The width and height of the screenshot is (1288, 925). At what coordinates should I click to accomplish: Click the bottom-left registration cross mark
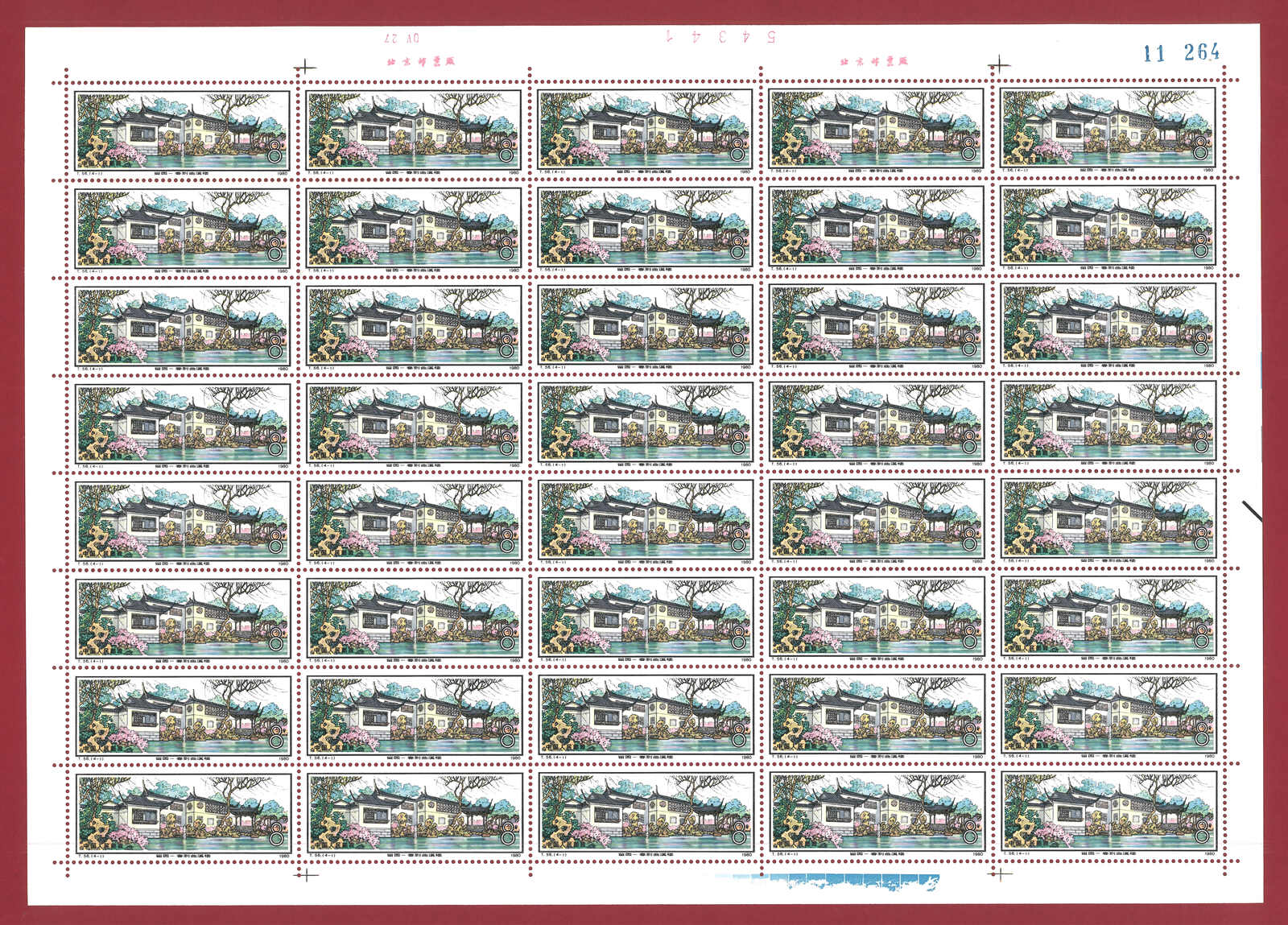click(x=307, y=876)
